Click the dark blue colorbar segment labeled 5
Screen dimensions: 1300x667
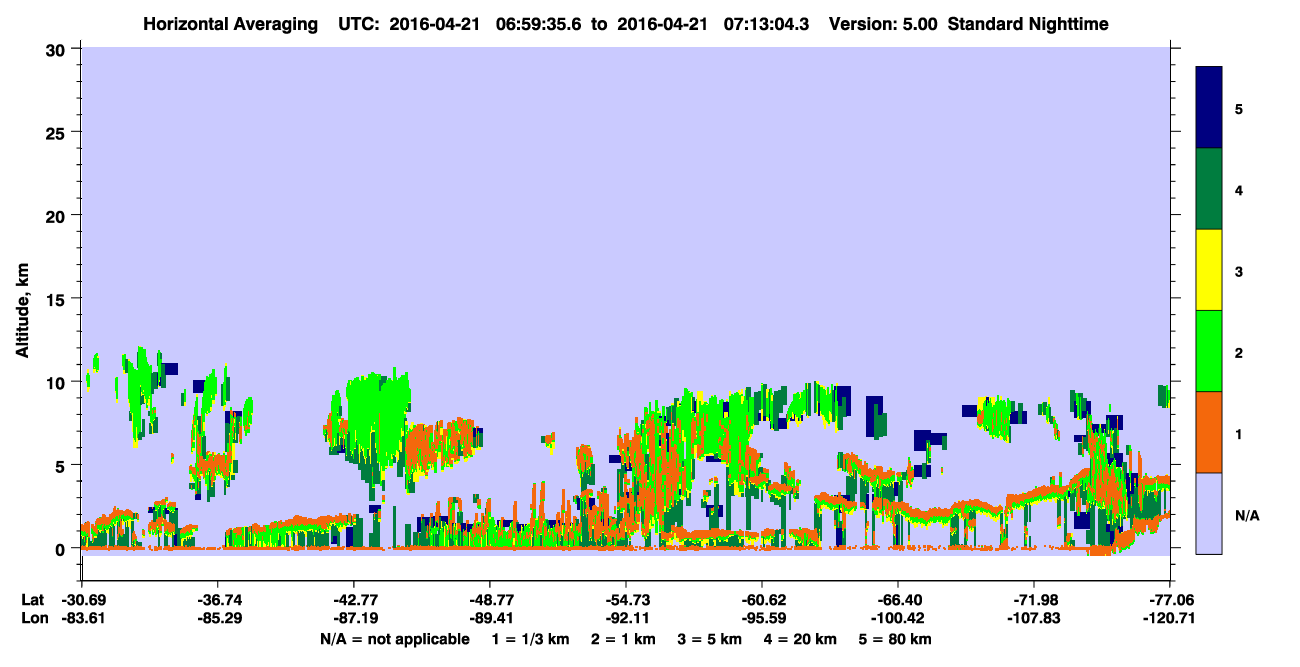pyautogui.click(x=1209, y=107)
